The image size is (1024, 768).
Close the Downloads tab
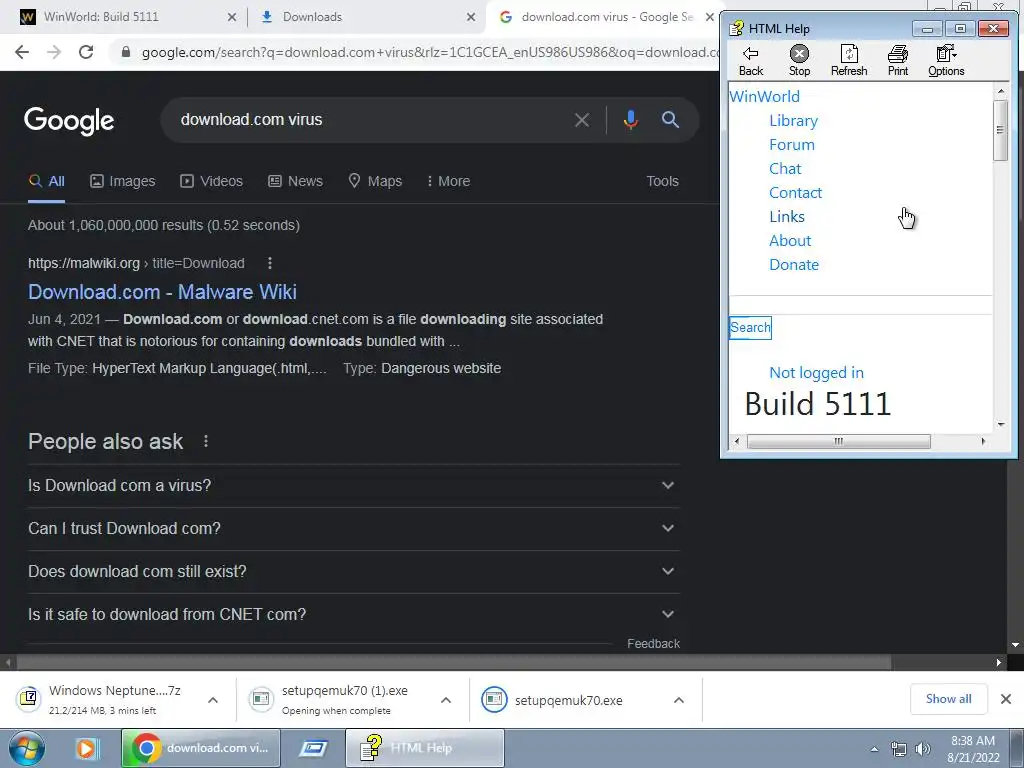point(471,17)
